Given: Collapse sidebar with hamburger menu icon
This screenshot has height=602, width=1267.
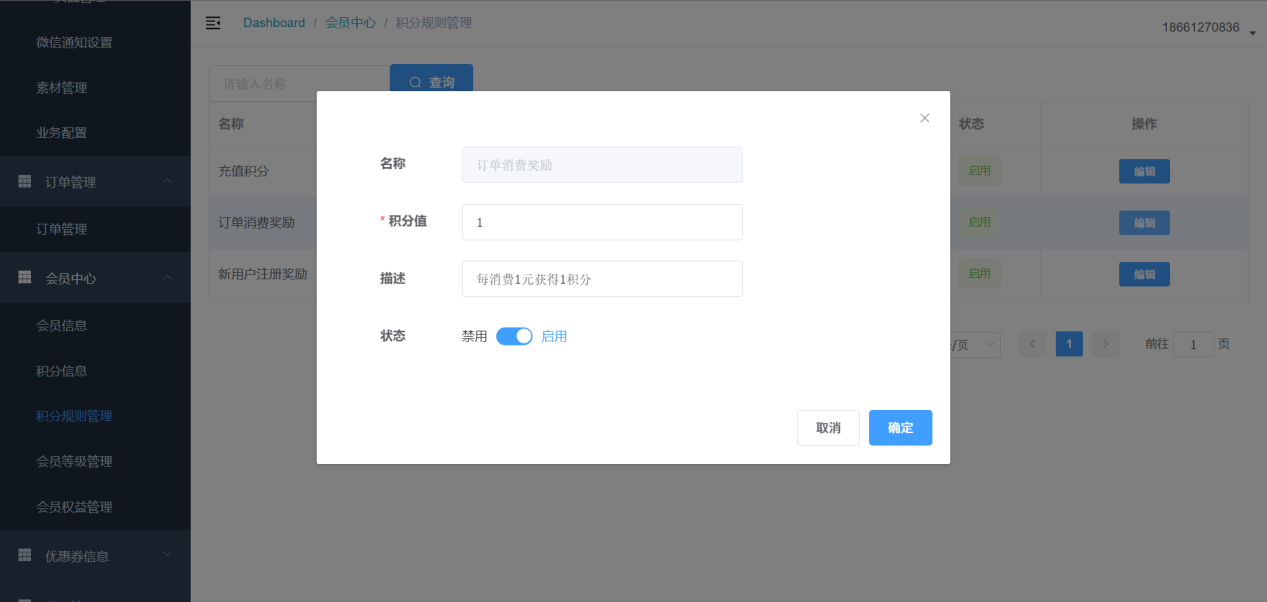Looking at the screenshot, I should [x=213, y=23].
